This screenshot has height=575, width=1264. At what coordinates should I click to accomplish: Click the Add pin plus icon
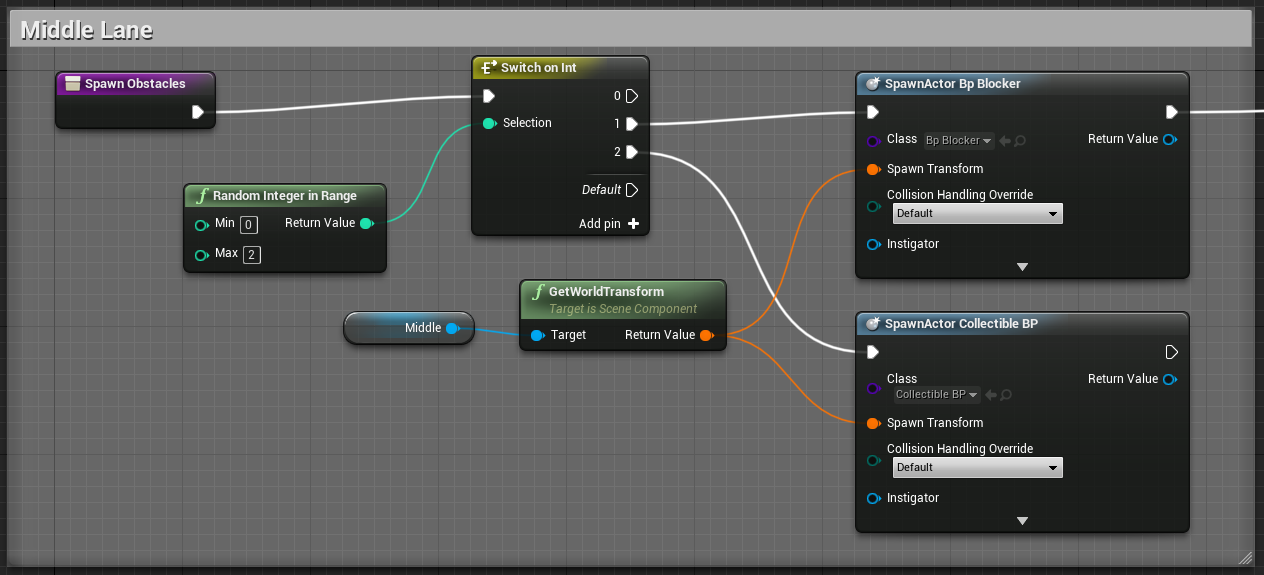633,224
